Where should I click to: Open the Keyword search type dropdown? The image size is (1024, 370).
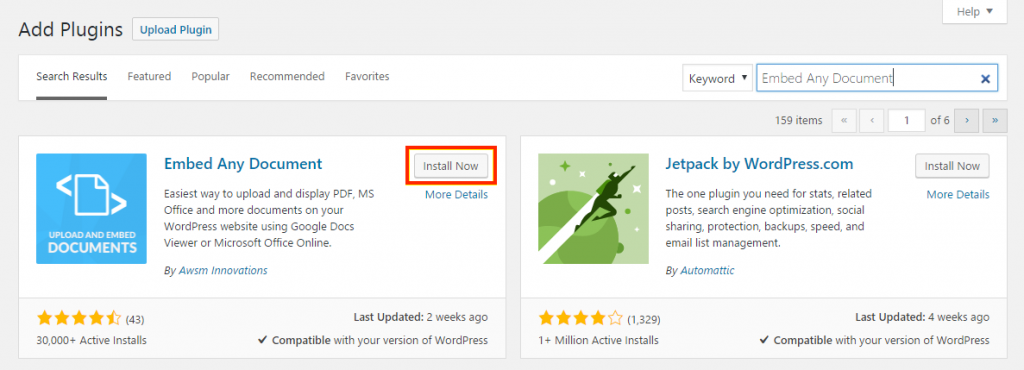pos(718,78)
